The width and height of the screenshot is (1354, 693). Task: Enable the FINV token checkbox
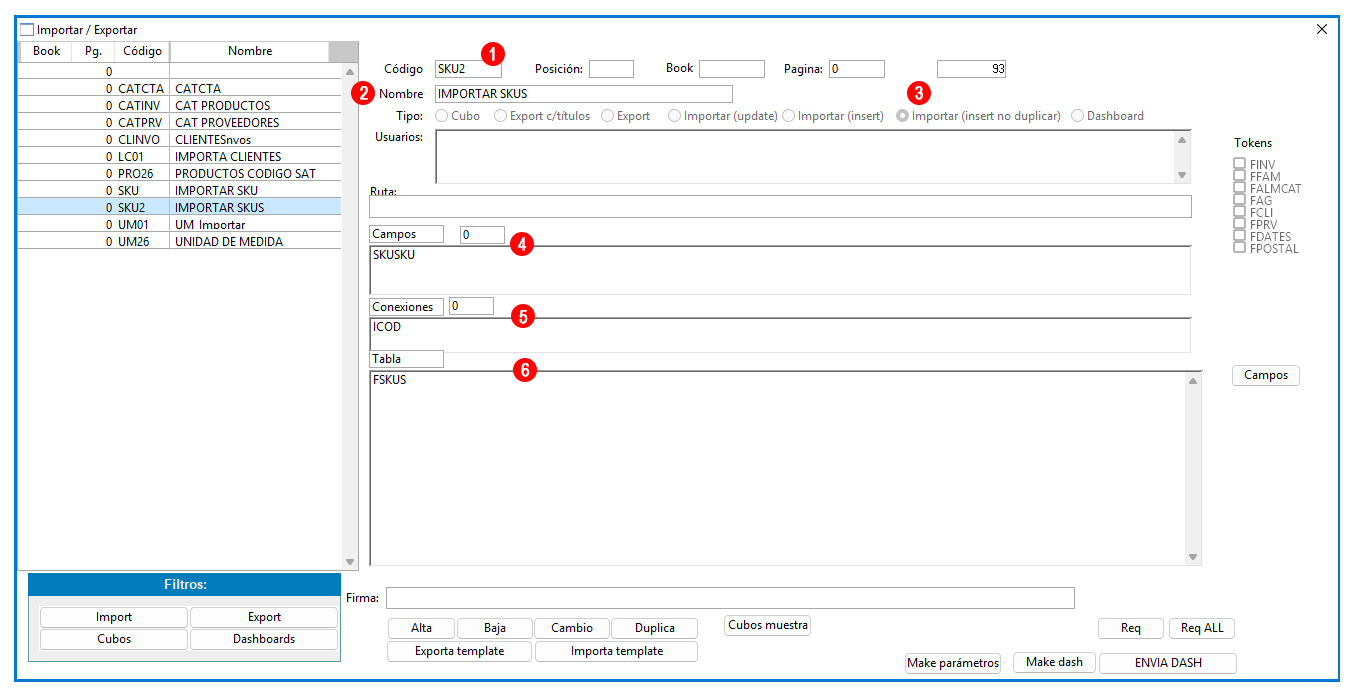click(1240, 164)
